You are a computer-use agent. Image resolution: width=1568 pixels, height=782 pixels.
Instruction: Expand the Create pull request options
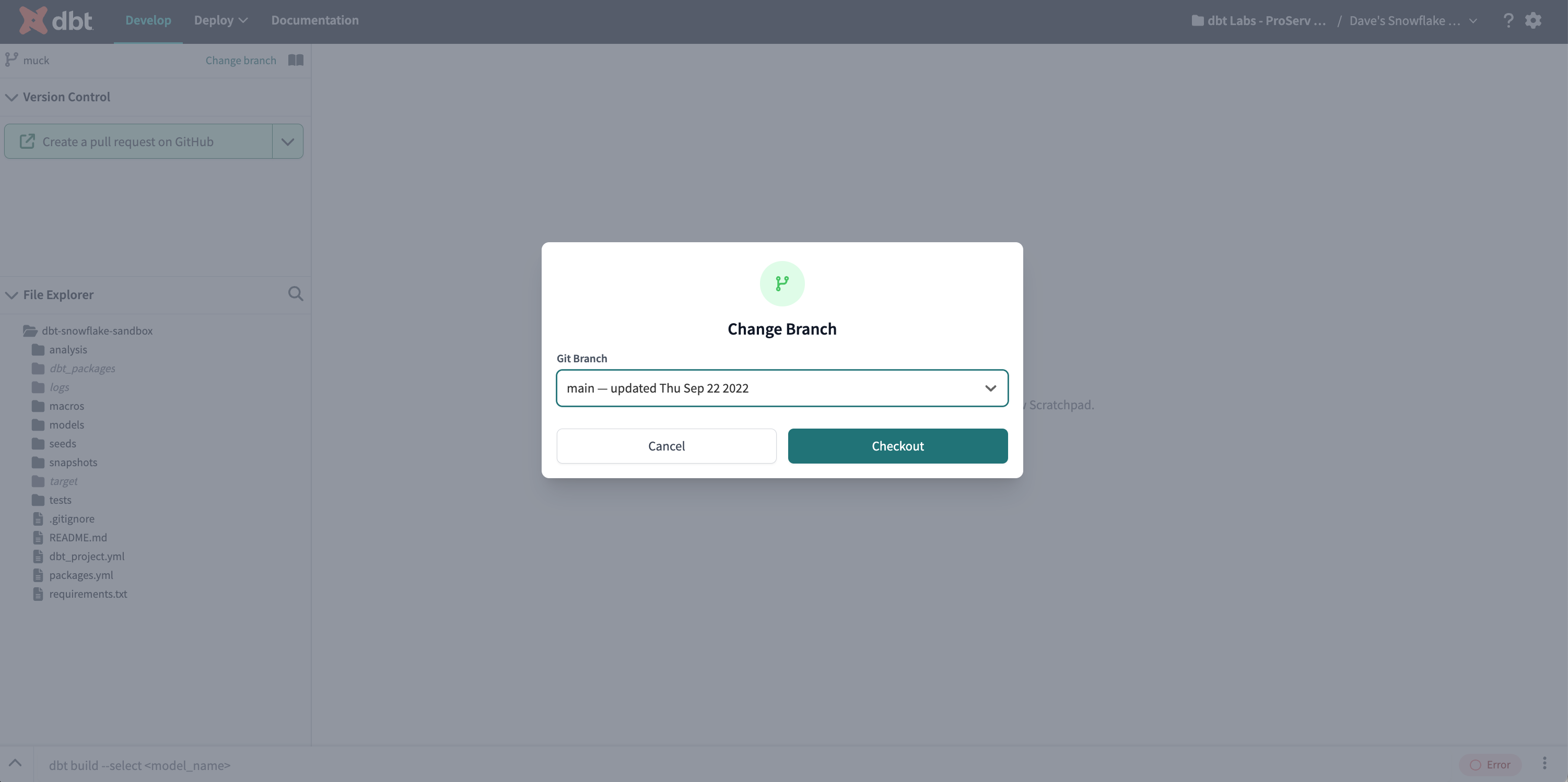click(x=287, y=141)
